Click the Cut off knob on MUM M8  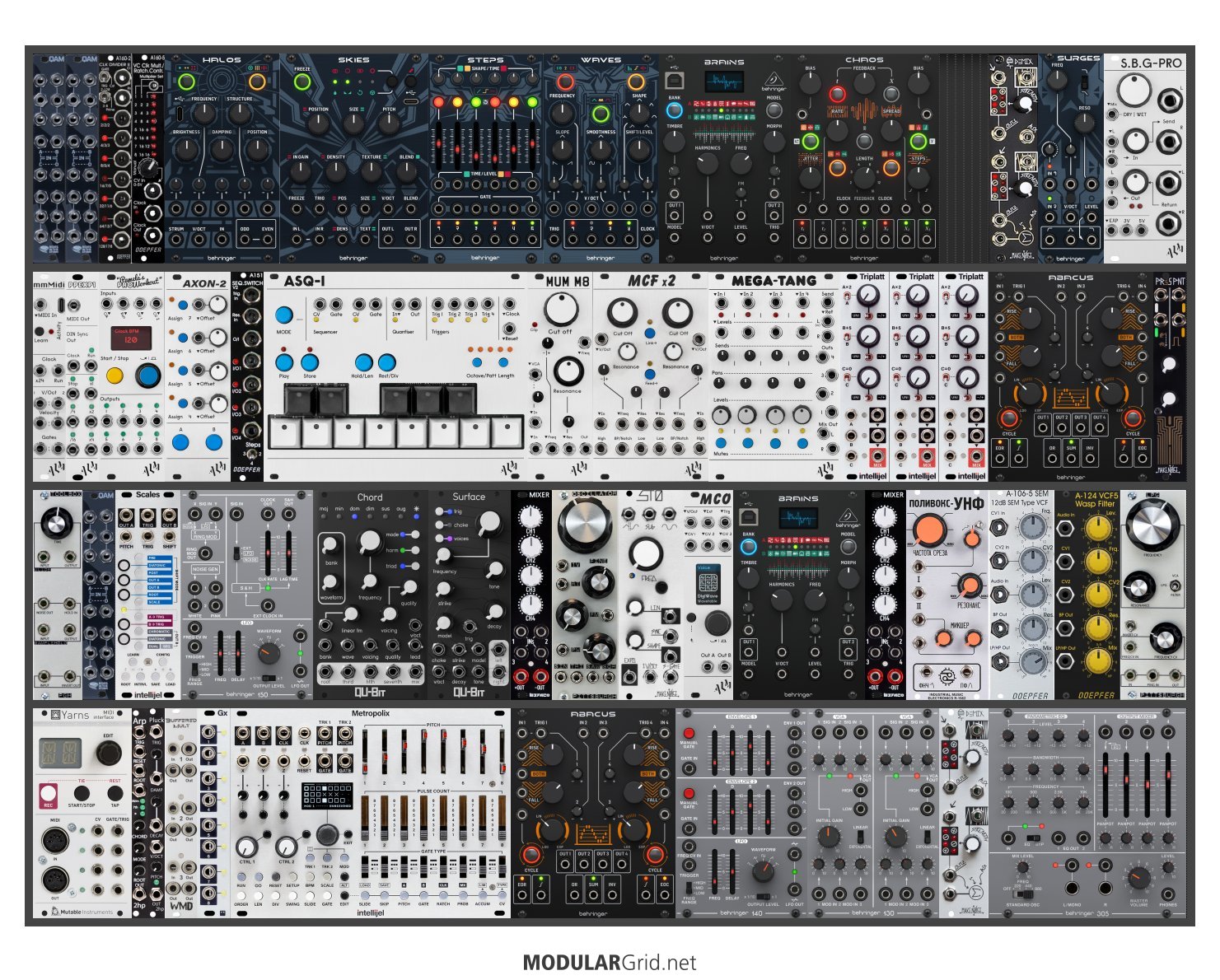561,310
